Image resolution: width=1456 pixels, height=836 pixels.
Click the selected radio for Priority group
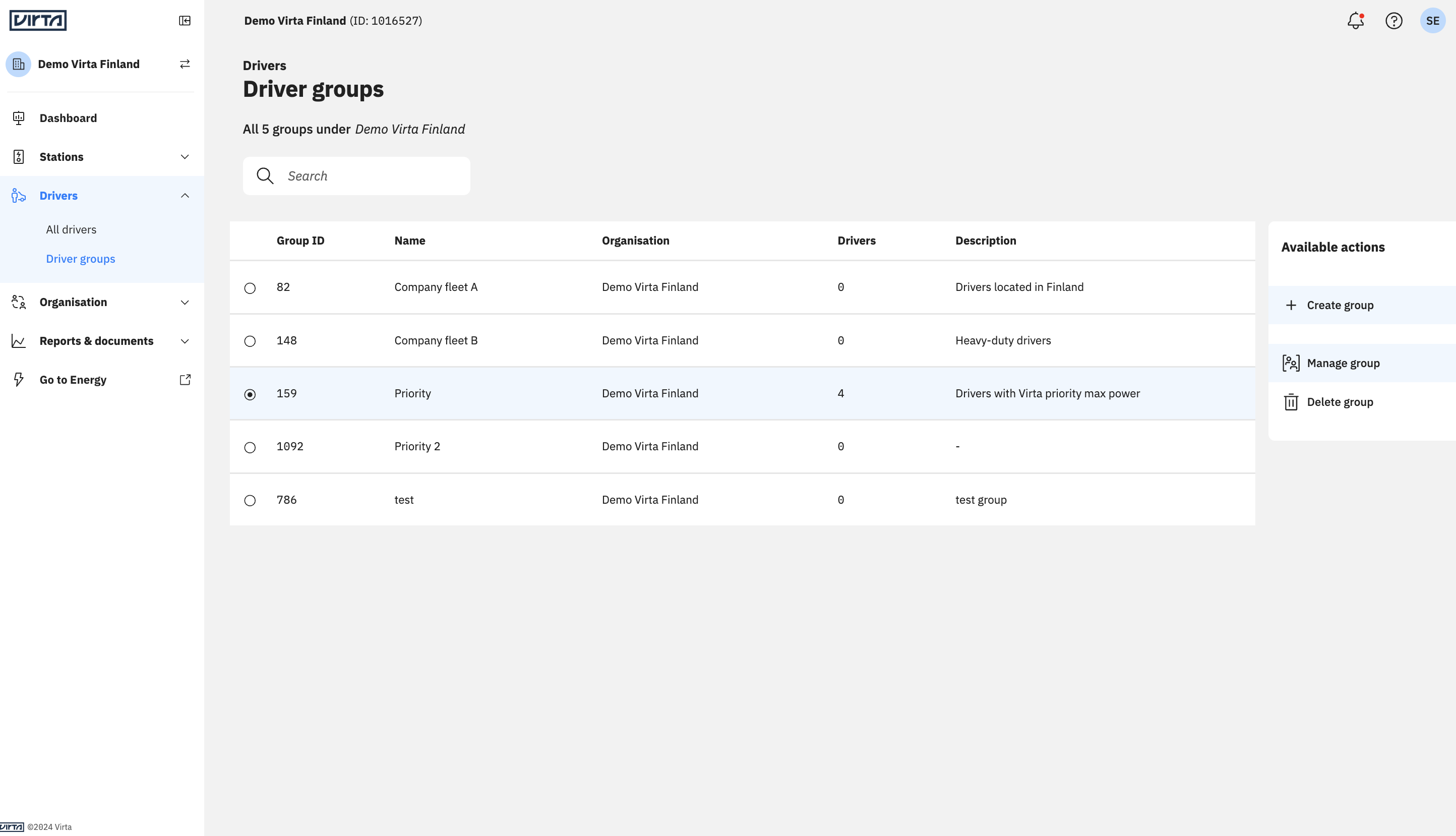coord(250,394)
